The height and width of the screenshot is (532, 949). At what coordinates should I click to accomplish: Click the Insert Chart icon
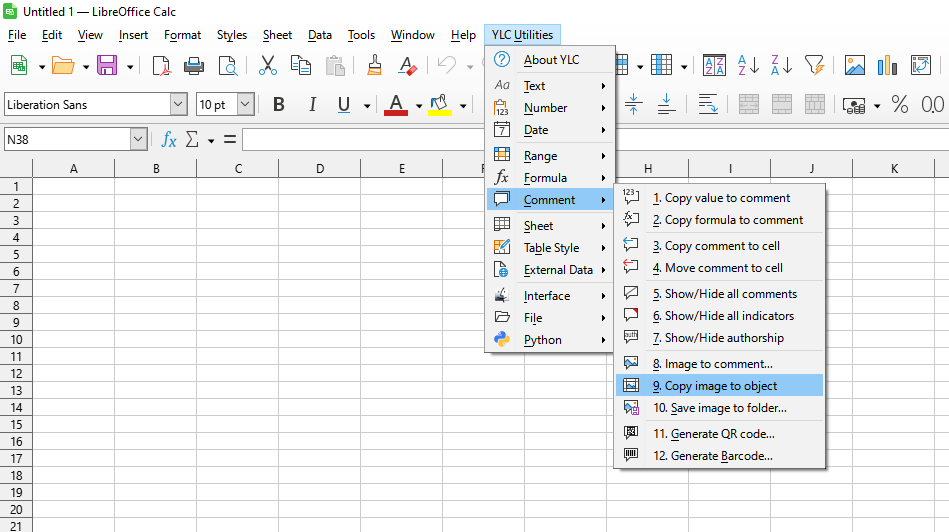click(887, 66)
